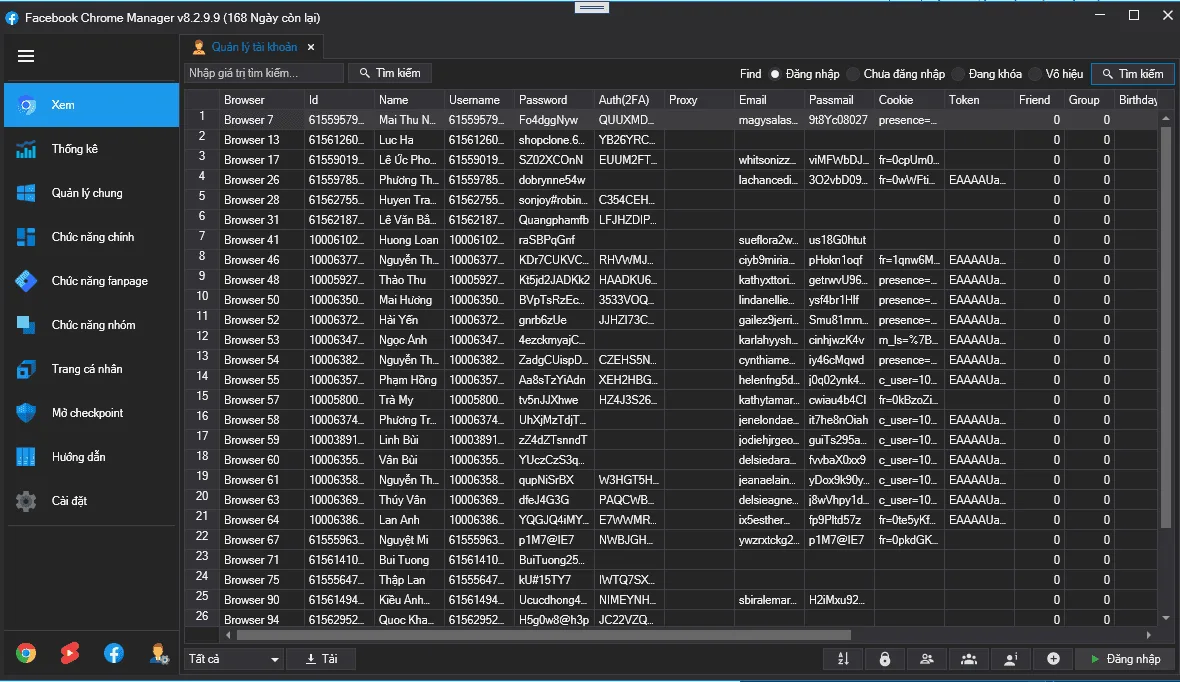
Task: Click the Password column header
Action: [x=554, y=99]
